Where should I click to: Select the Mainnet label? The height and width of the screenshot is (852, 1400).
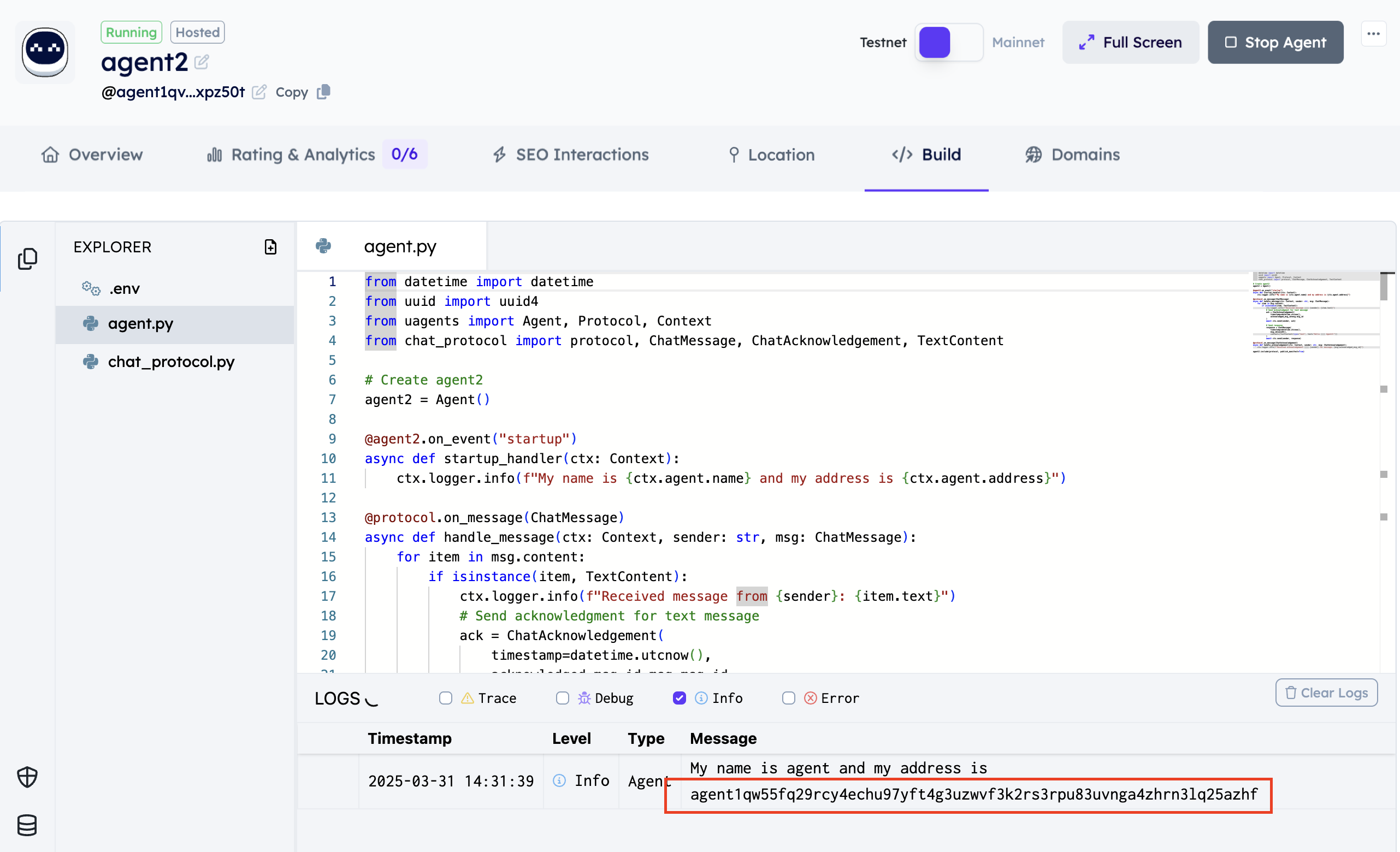click(1018, 42)
